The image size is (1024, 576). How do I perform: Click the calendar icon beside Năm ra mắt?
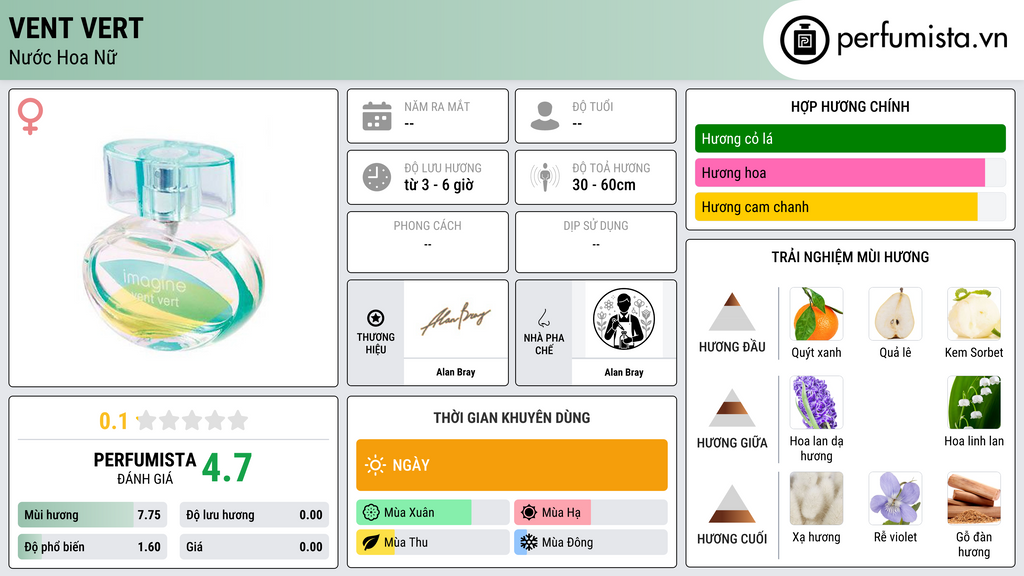[x=377, y=116]
